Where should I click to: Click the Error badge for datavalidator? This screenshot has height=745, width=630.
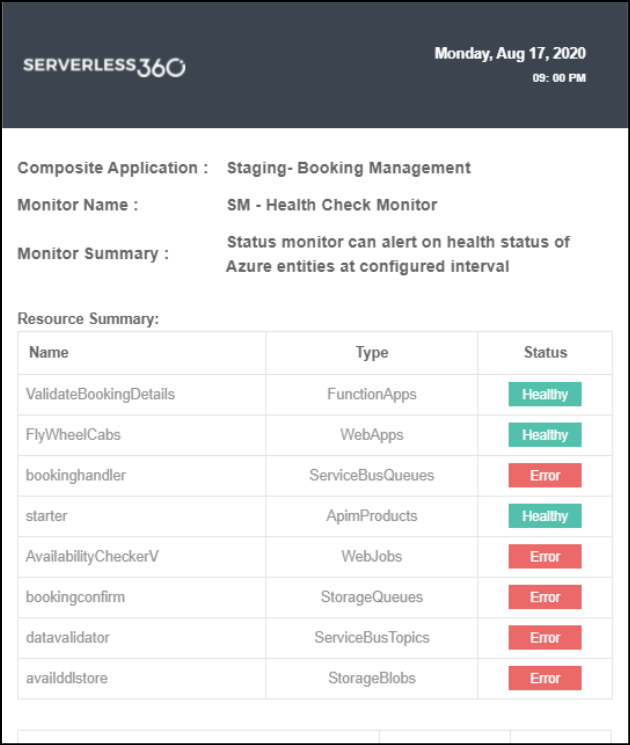pyautogui.click(x=545, y=638)
